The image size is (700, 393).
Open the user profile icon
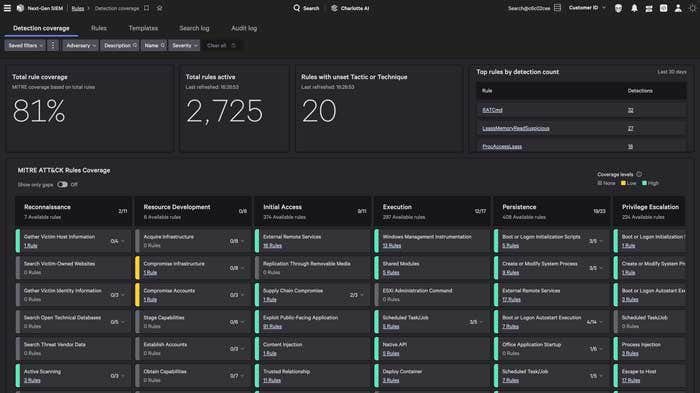pos(678,8)
